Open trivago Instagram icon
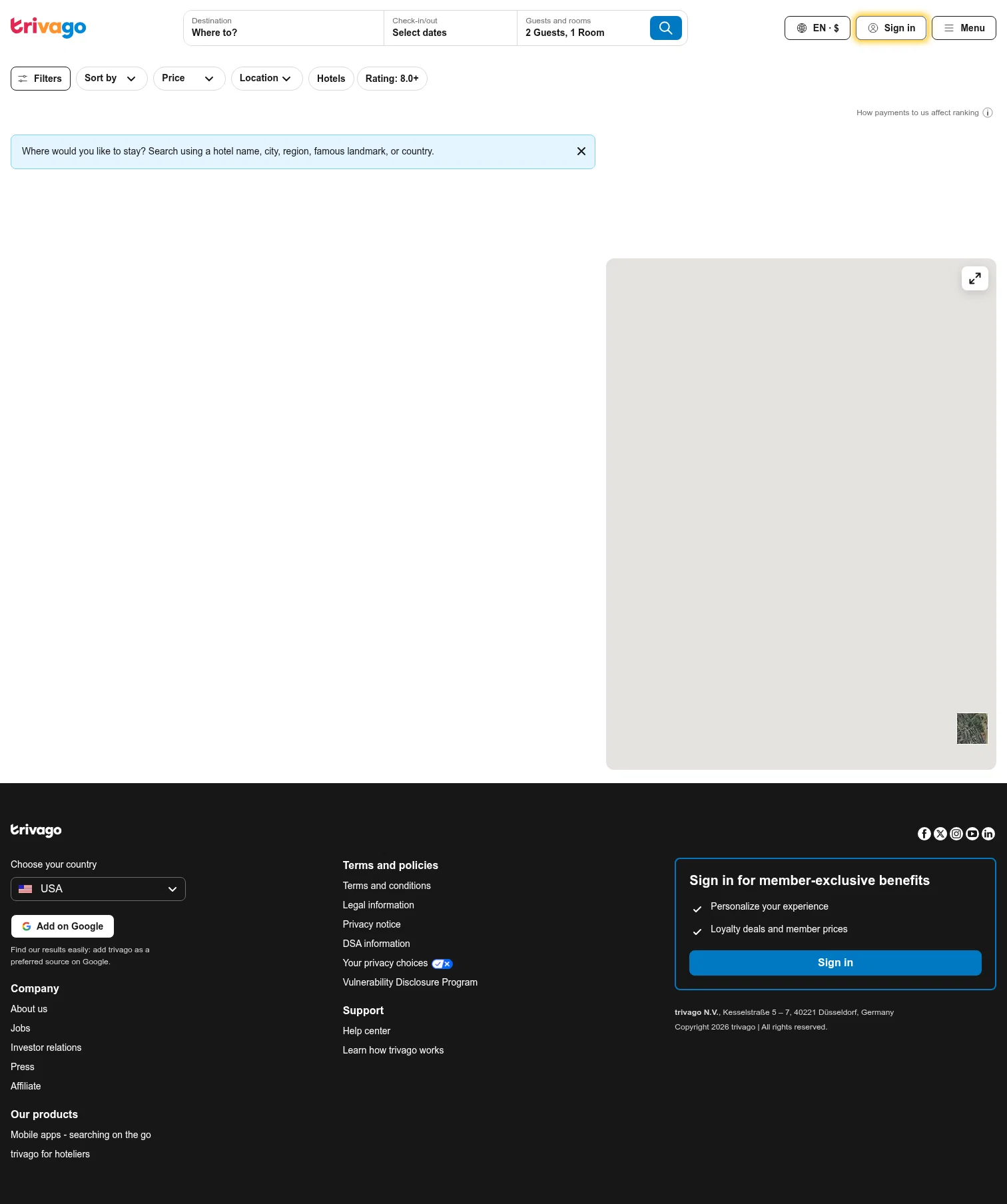Image resolution: width=1007 pixels, height=1204 pixels. pyautogui.click(x=956, y=834)
